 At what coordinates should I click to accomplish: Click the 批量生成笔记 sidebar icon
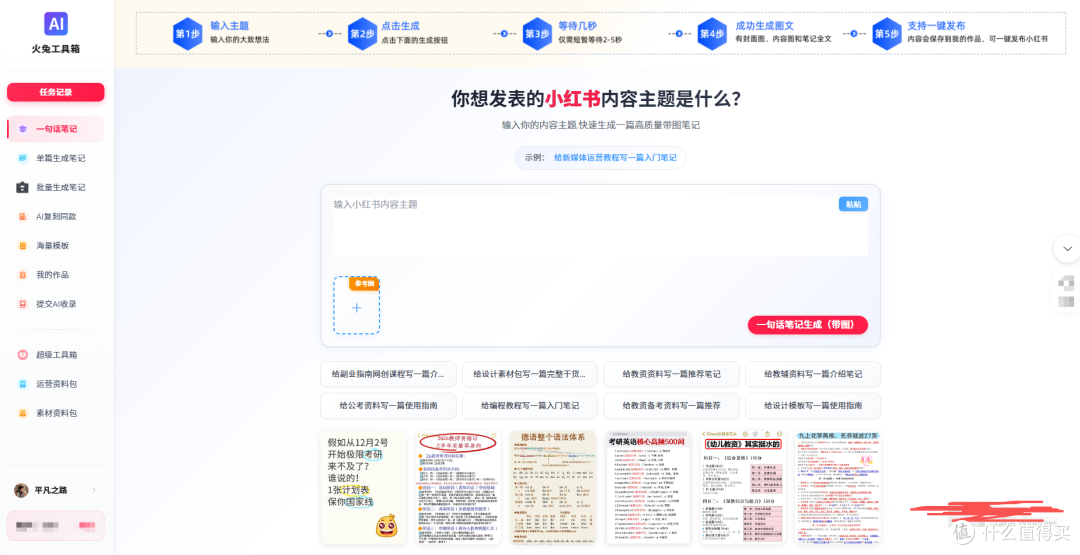[x=23, y=187]
